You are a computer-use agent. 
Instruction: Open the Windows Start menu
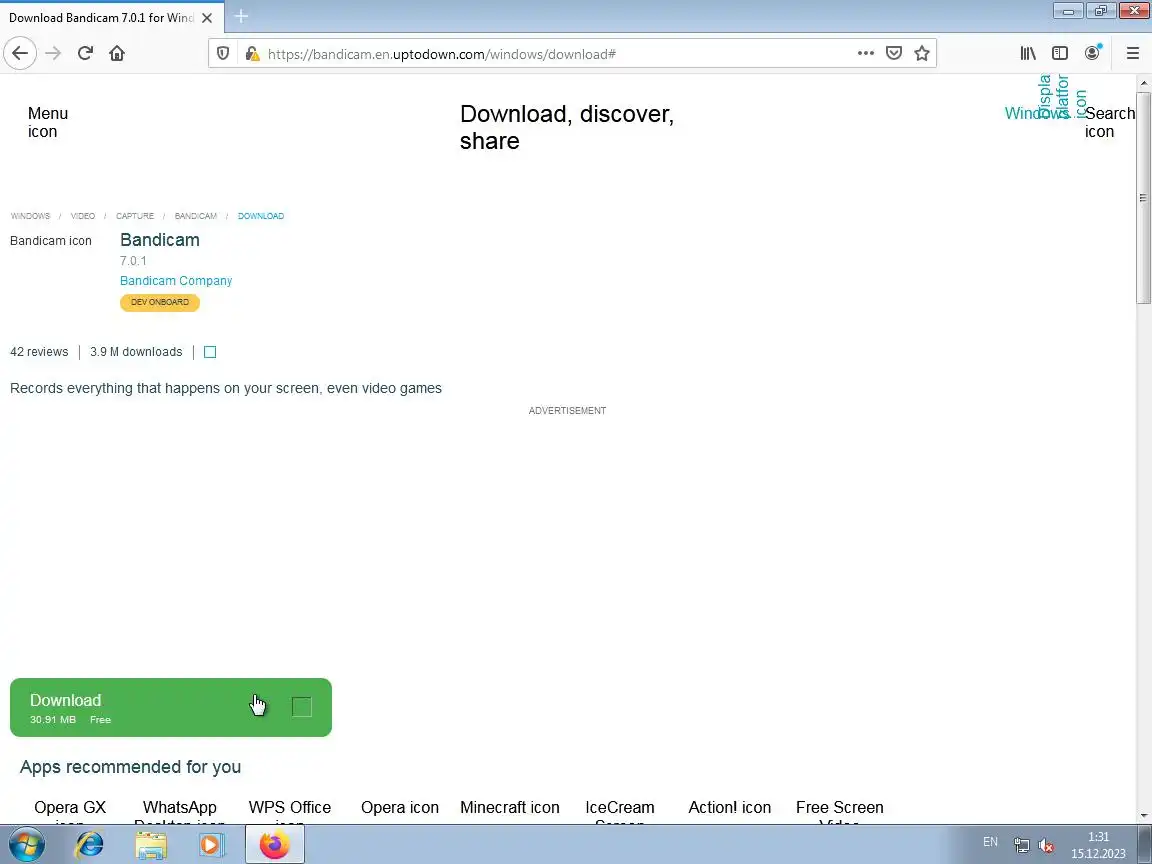(26, 845)
